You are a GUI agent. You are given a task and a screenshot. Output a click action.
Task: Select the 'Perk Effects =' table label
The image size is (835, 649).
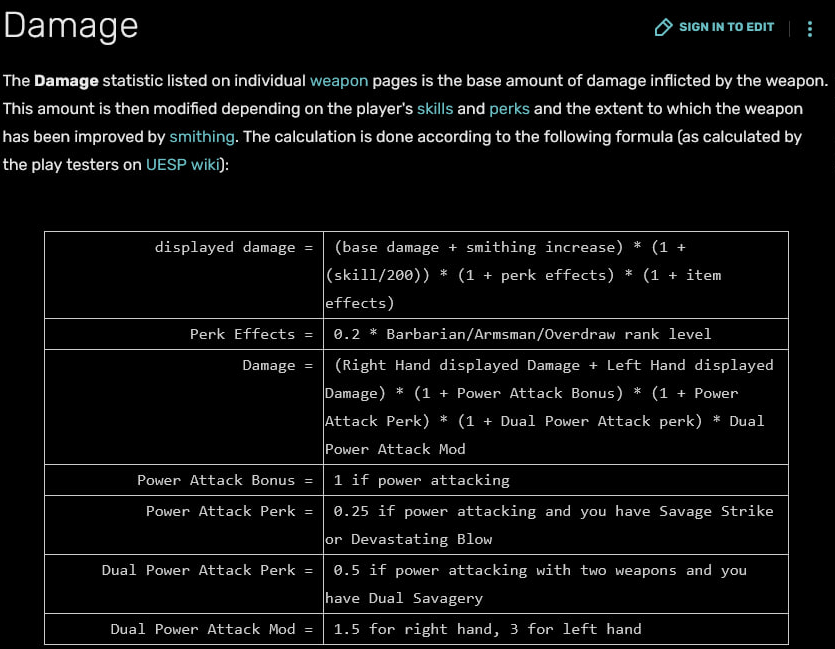251,334
